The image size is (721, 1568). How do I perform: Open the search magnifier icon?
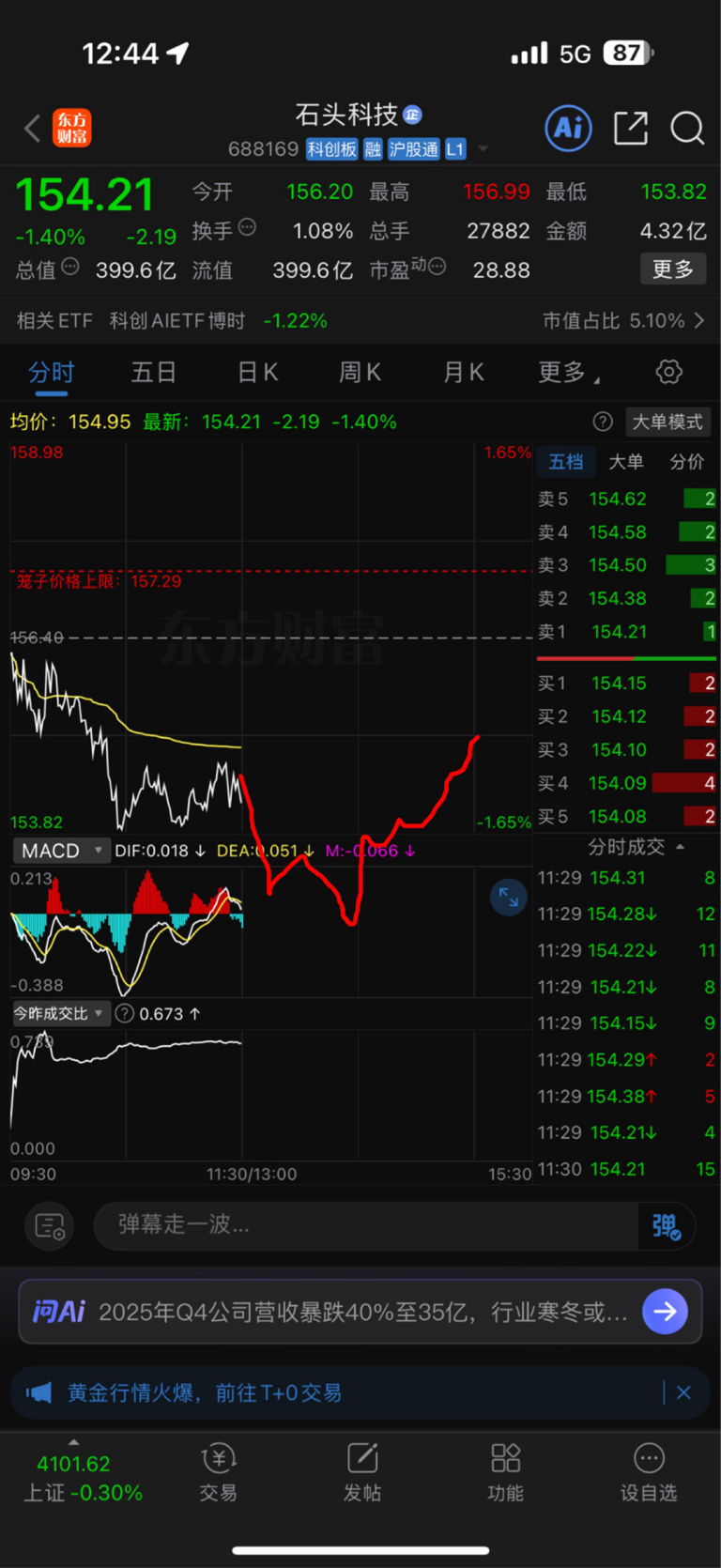pyautogui.click(x=687, y=128)
